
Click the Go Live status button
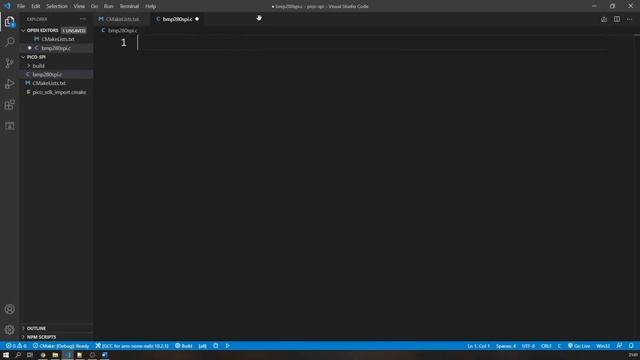click(x=579, y=346)
